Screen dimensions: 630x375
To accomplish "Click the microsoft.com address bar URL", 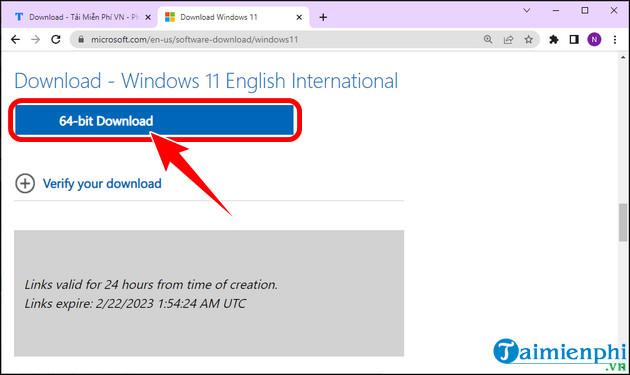I will [194, 39].
